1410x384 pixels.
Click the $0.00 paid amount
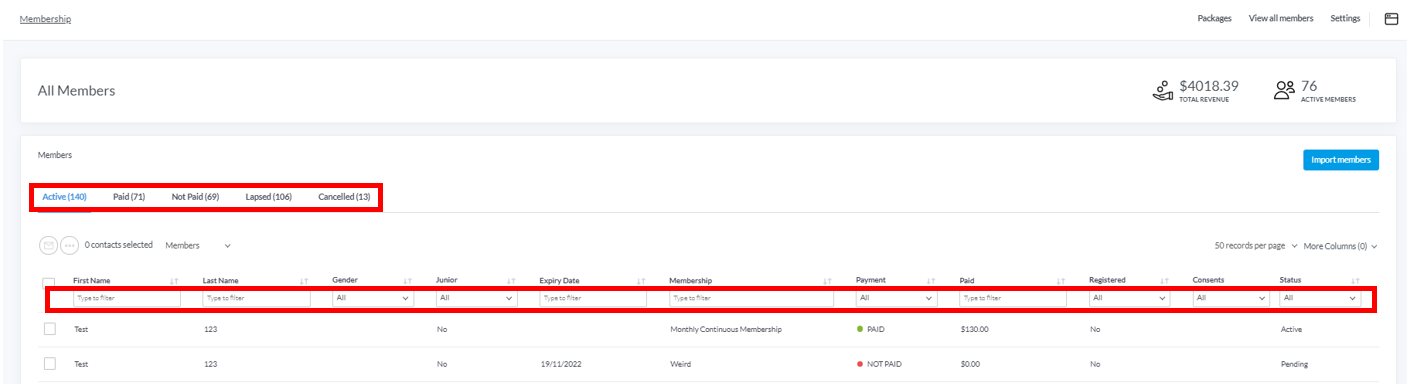coord(971,364)
